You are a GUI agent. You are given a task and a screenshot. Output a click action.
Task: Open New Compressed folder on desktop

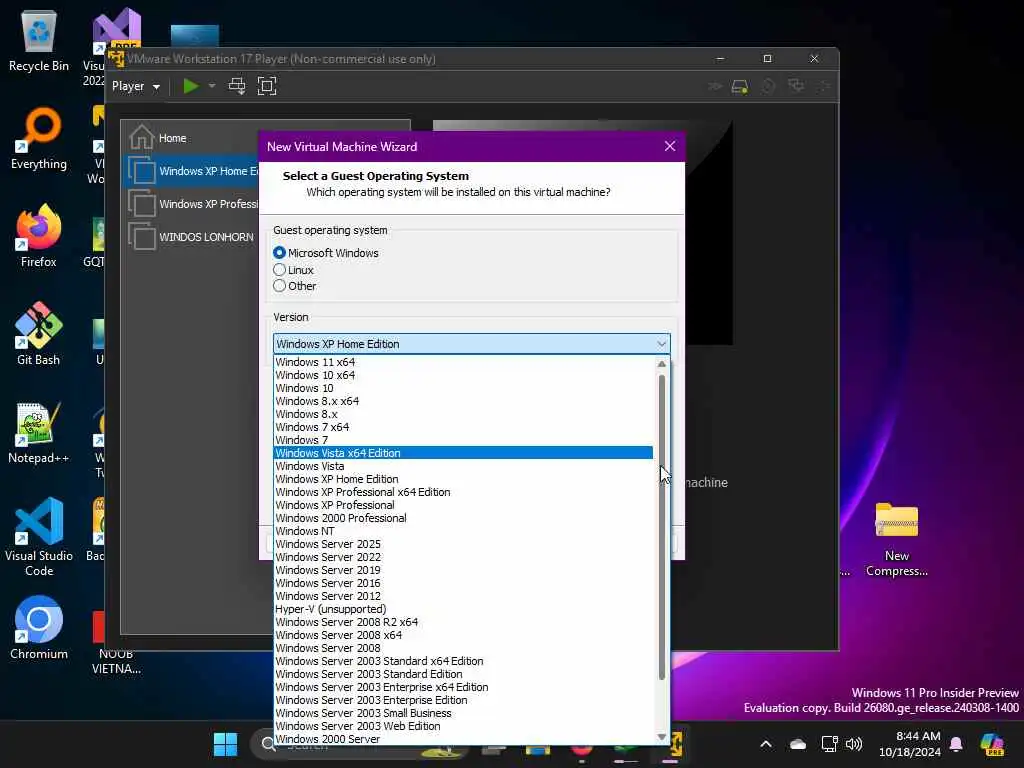(x=897, y=539)
